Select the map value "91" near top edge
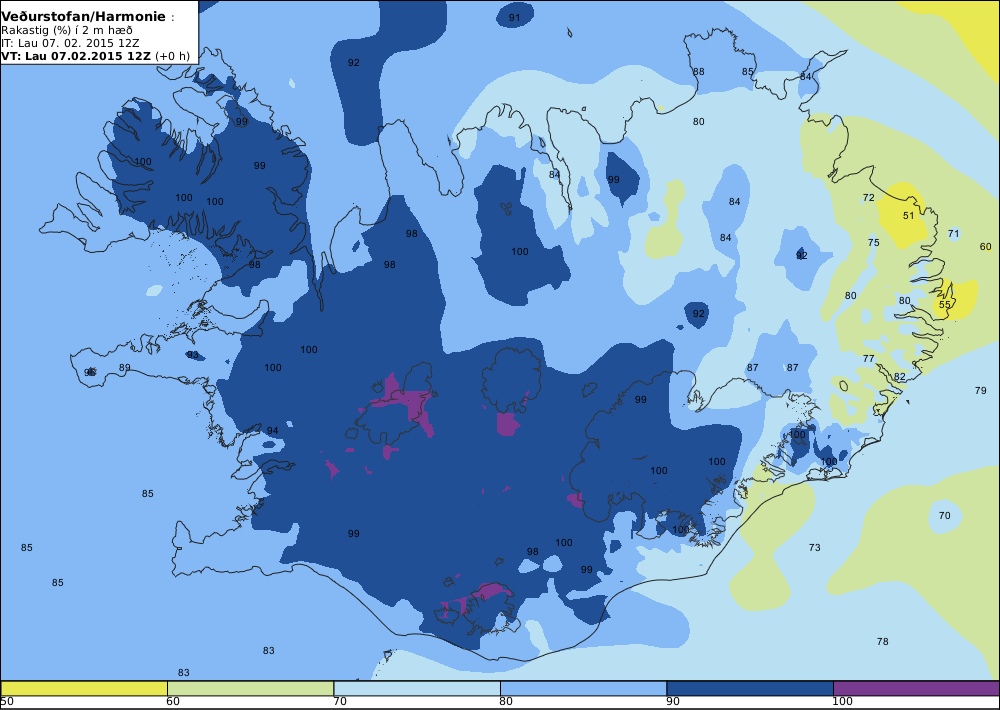This screenshot has height=710, width=1000. 514,18
